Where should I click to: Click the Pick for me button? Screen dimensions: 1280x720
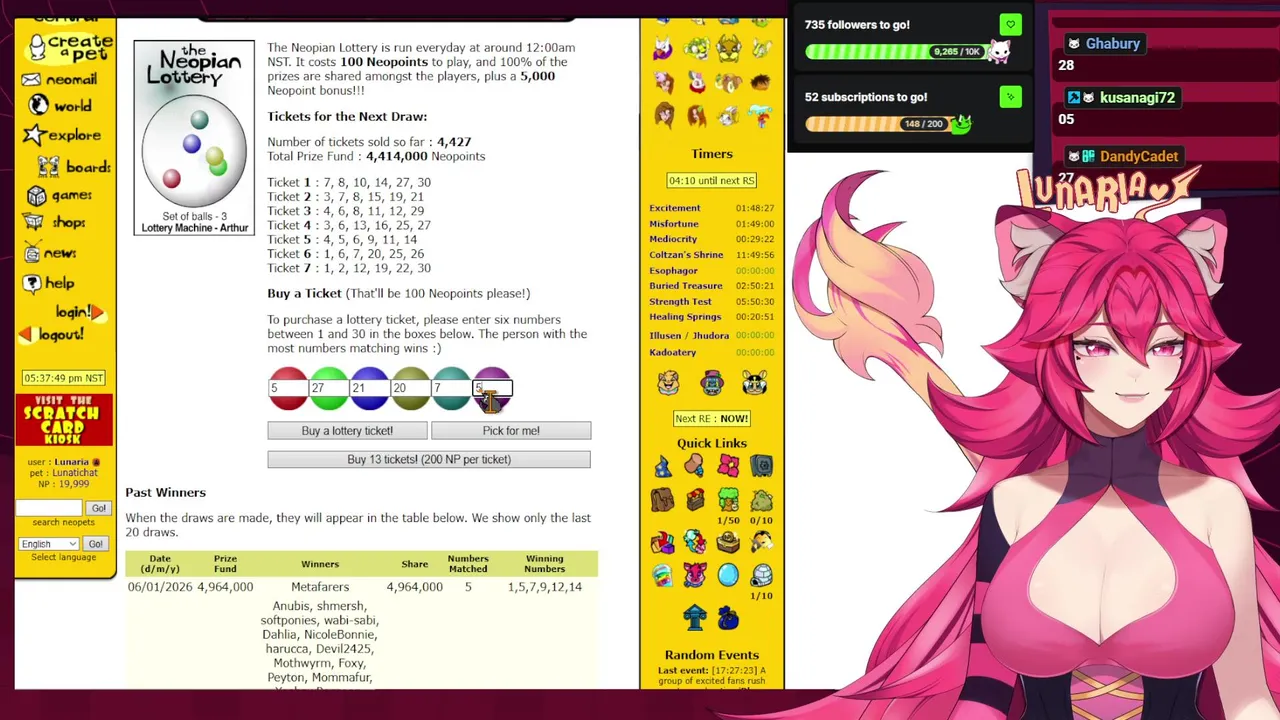click(511, 431)
